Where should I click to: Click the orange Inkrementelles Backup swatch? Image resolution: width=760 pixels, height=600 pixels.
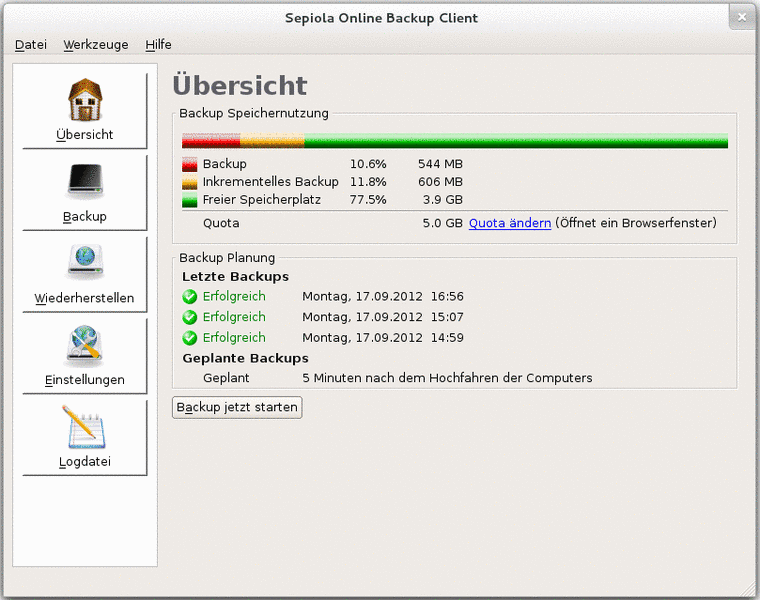(x=190, y=182)
